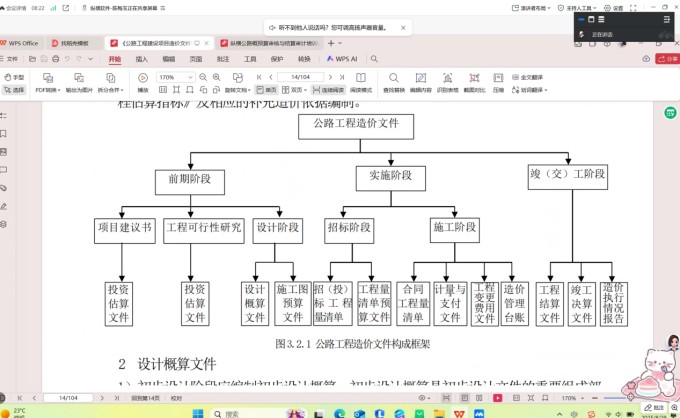Click the Compress (压缩) PDF tool
Image resolution: width=680 pixels, height=418 pixels.
498,84
